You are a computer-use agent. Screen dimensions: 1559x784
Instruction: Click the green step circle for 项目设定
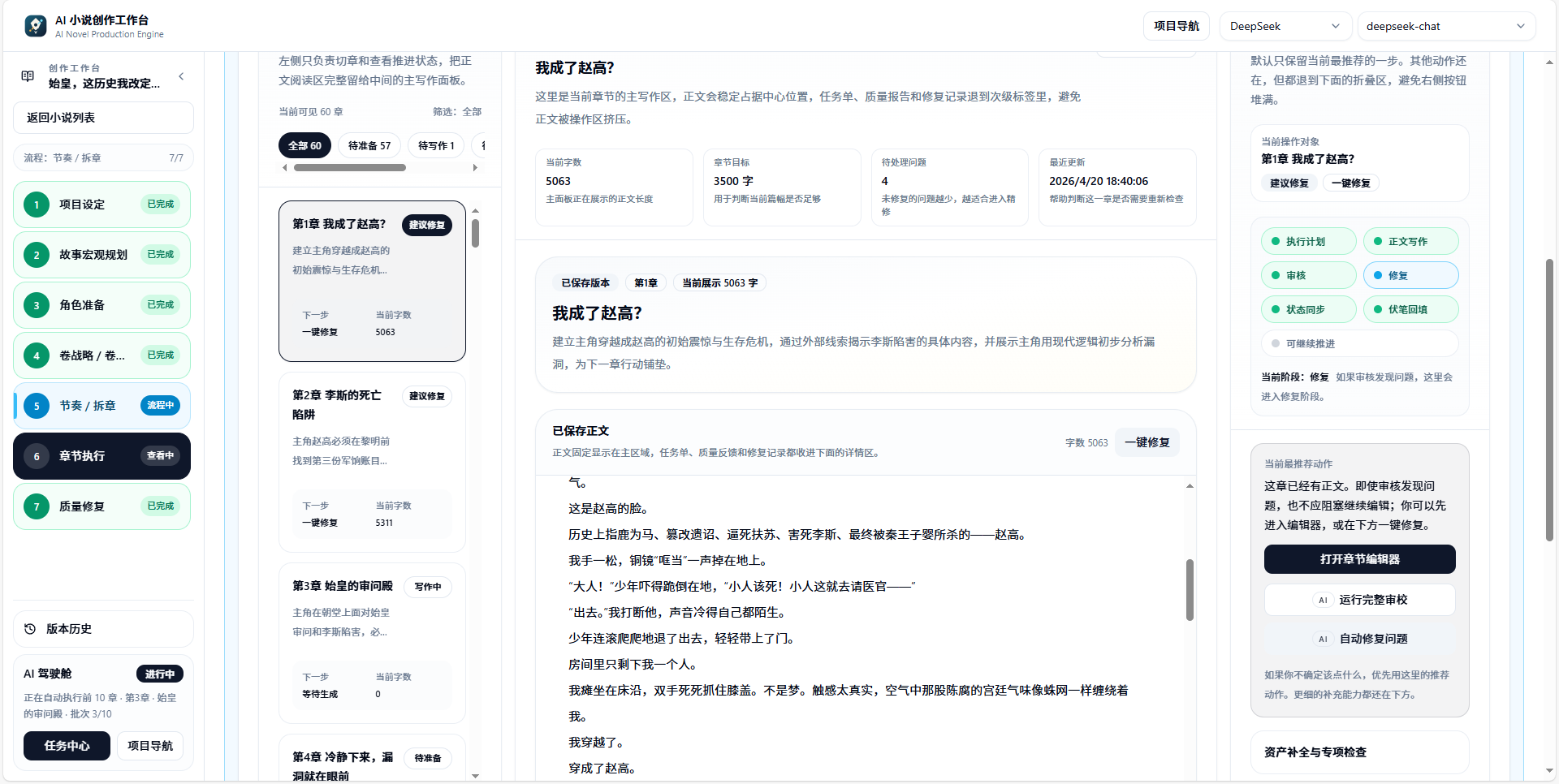click(36, 205)
